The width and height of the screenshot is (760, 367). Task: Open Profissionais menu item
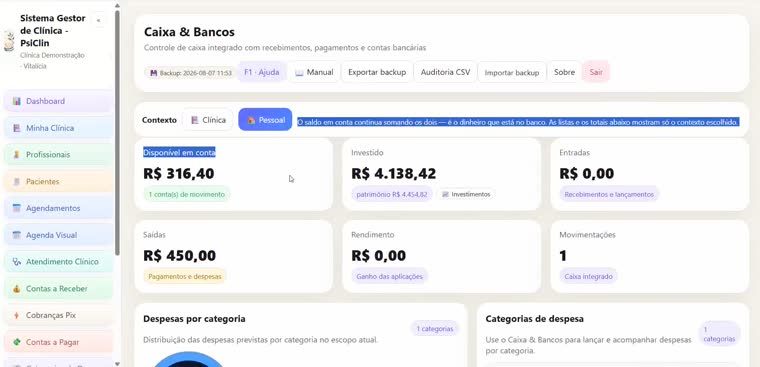[59, 155]
